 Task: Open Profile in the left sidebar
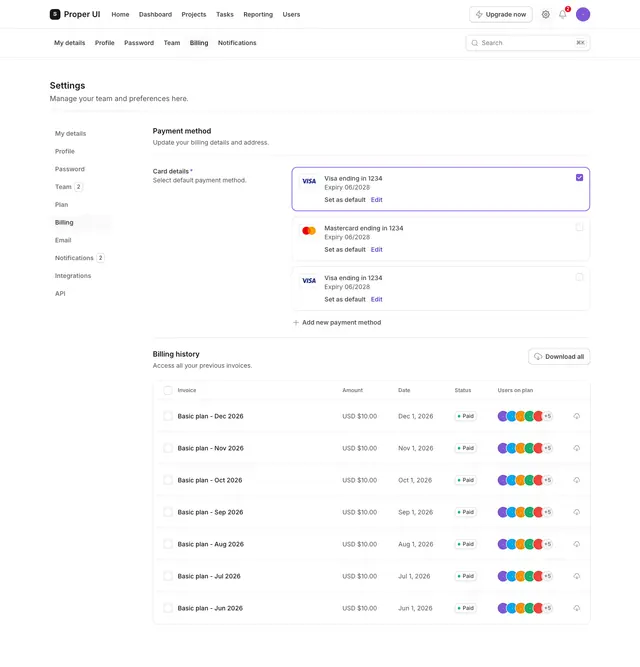(65, 151)
